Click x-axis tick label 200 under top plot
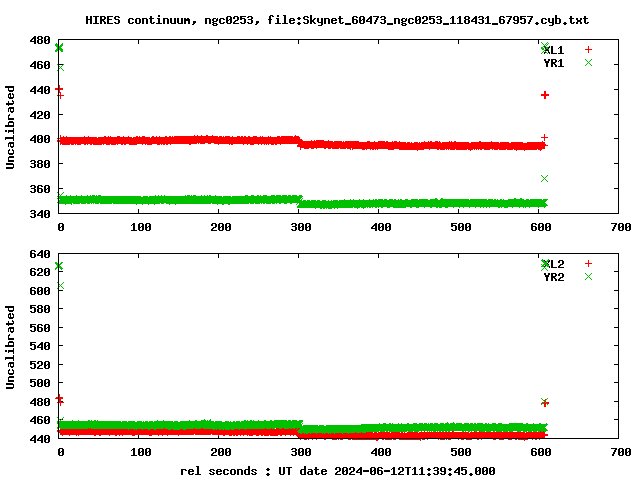Screen dimensions: 640x480 (221, 227)
